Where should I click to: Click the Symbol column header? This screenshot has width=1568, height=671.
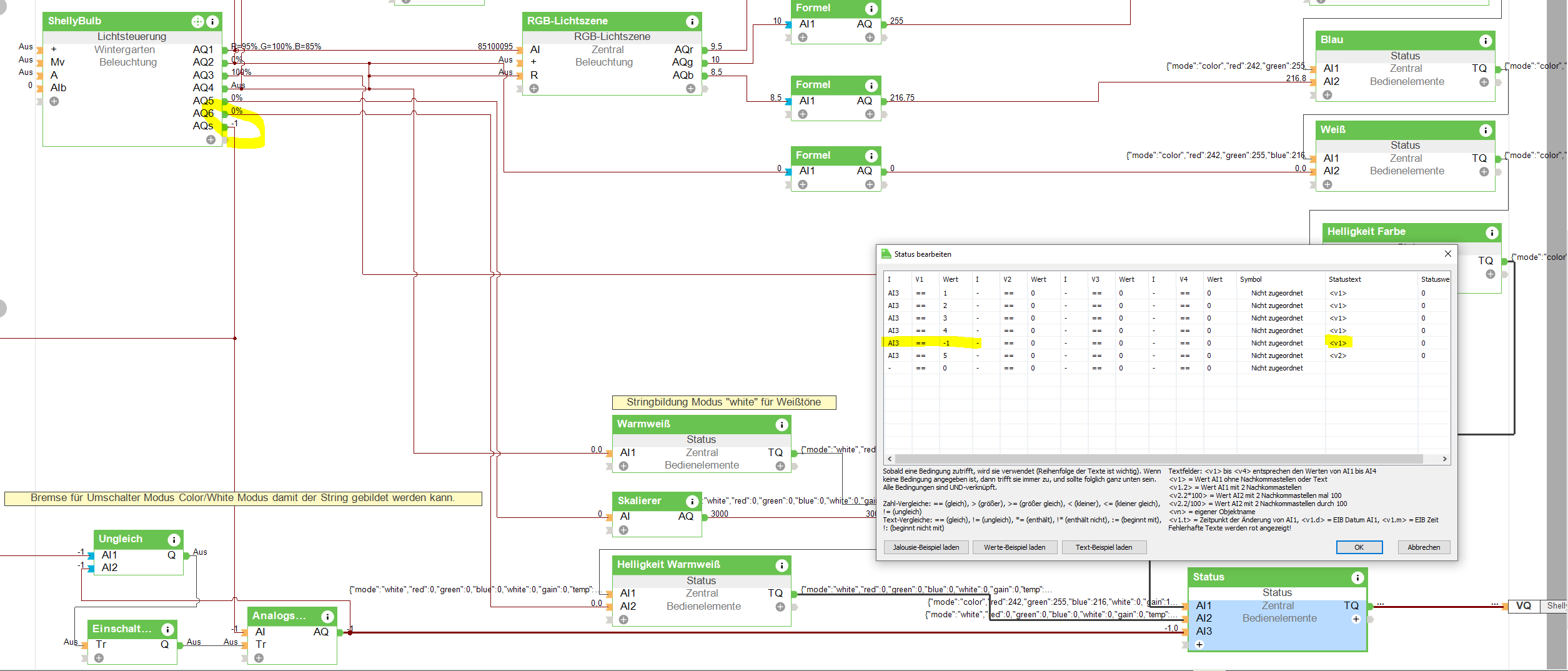pos(1281,279)
